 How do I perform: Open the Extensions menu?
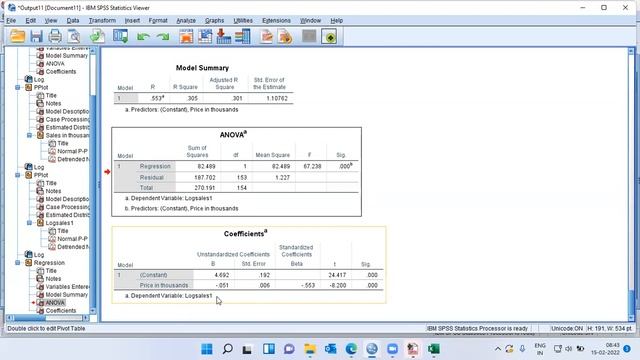pos(276,20)
